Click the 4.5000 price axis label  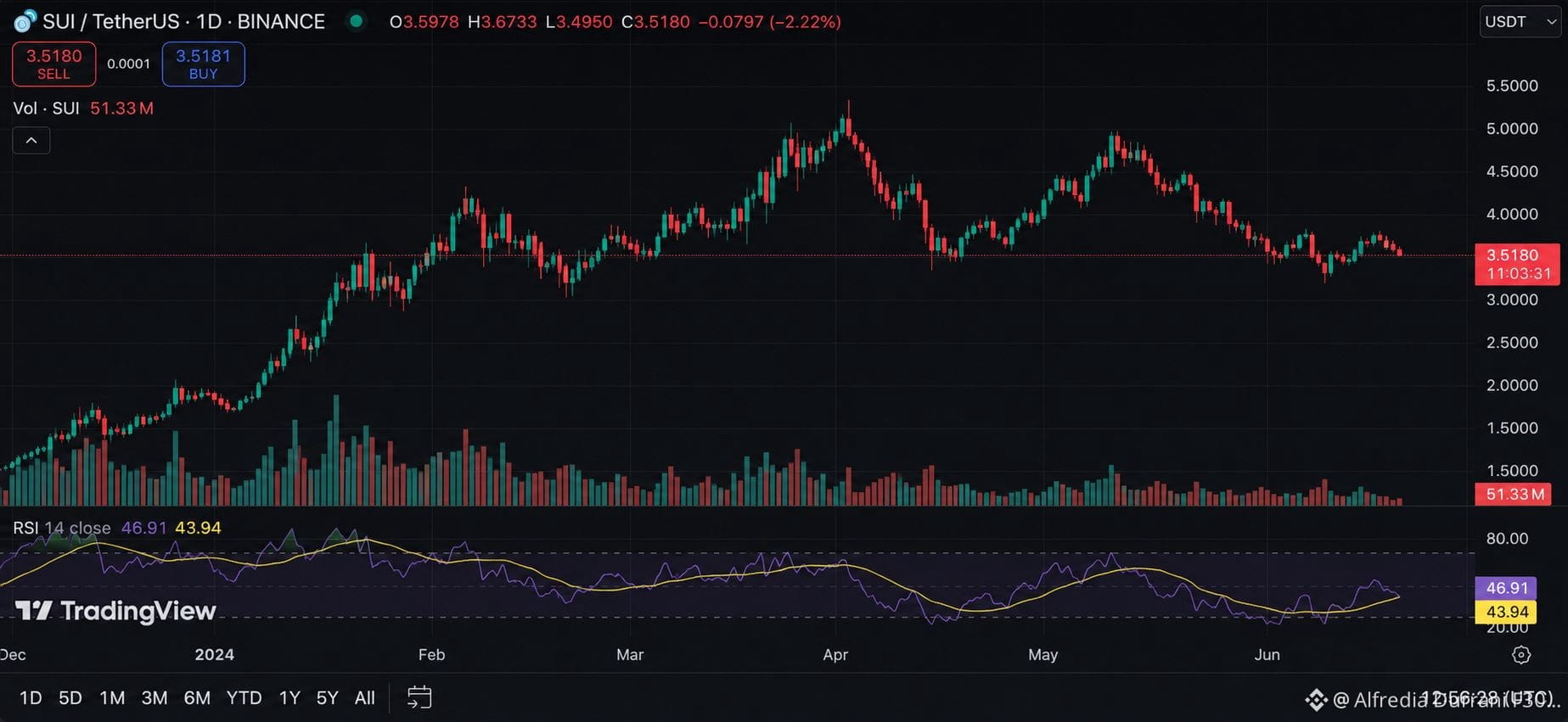[x=1512, y=171]
